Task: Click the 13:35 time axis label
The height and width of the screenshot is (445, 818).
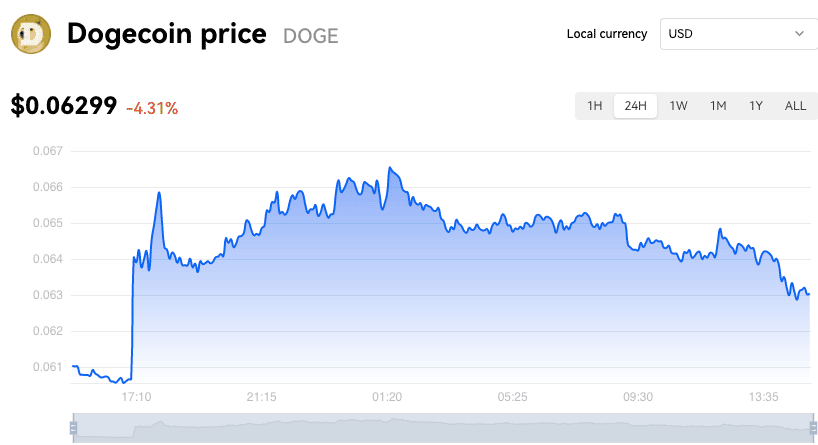Action: [763, 397]
